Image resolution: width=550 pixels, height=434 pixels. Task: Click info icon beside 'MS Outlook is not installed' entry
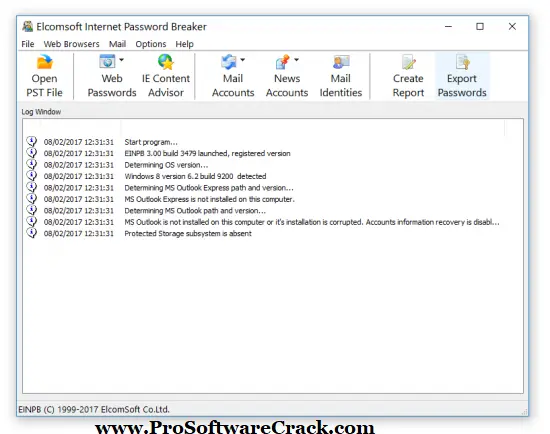click(x=32, y=221)
